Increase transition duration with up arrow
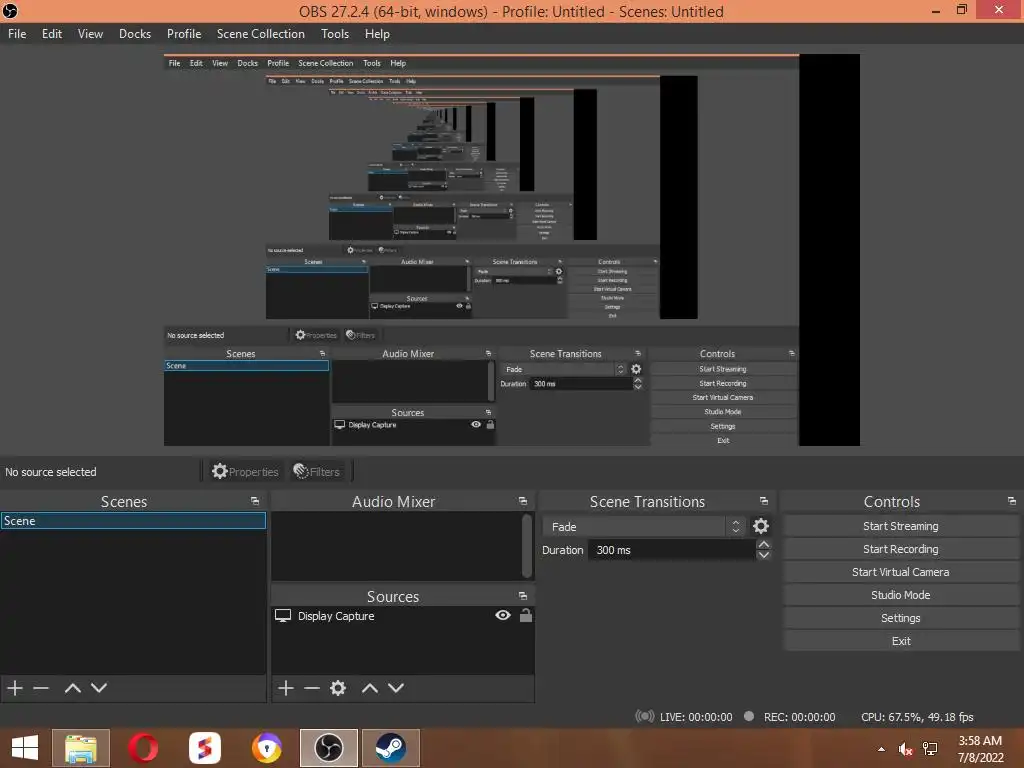Image resolution: width=1024 pixels, height=768 pixels. (763, 545)
